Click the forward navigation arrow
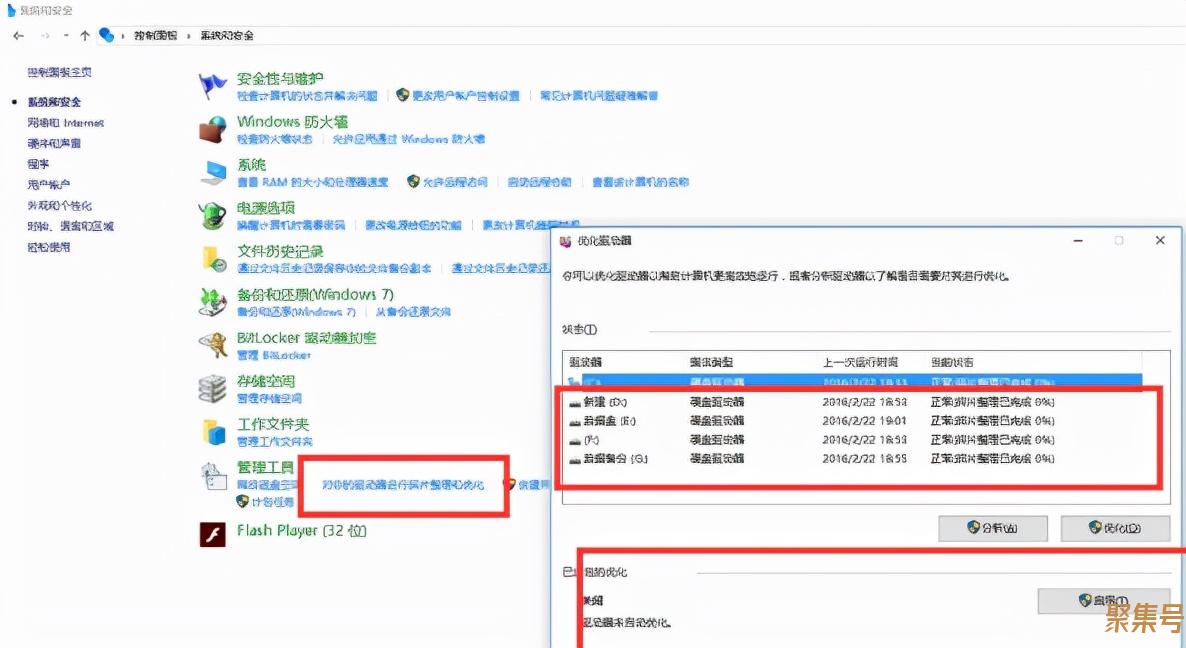 tap(45, 36)
